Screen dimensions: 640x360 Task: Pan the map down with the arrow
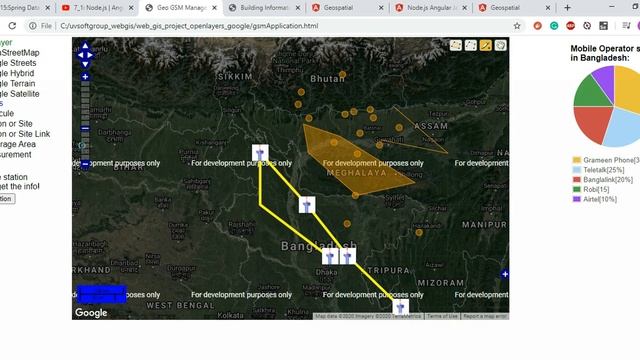point(85,64)
